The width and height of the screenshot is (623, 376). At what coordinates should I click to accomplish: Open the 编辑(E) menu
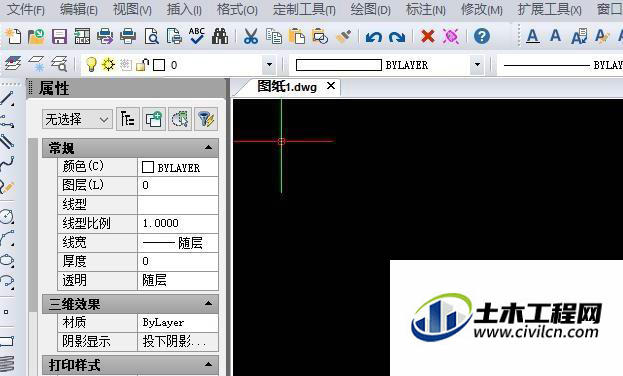pyautogui.click(x=79, y=10)
